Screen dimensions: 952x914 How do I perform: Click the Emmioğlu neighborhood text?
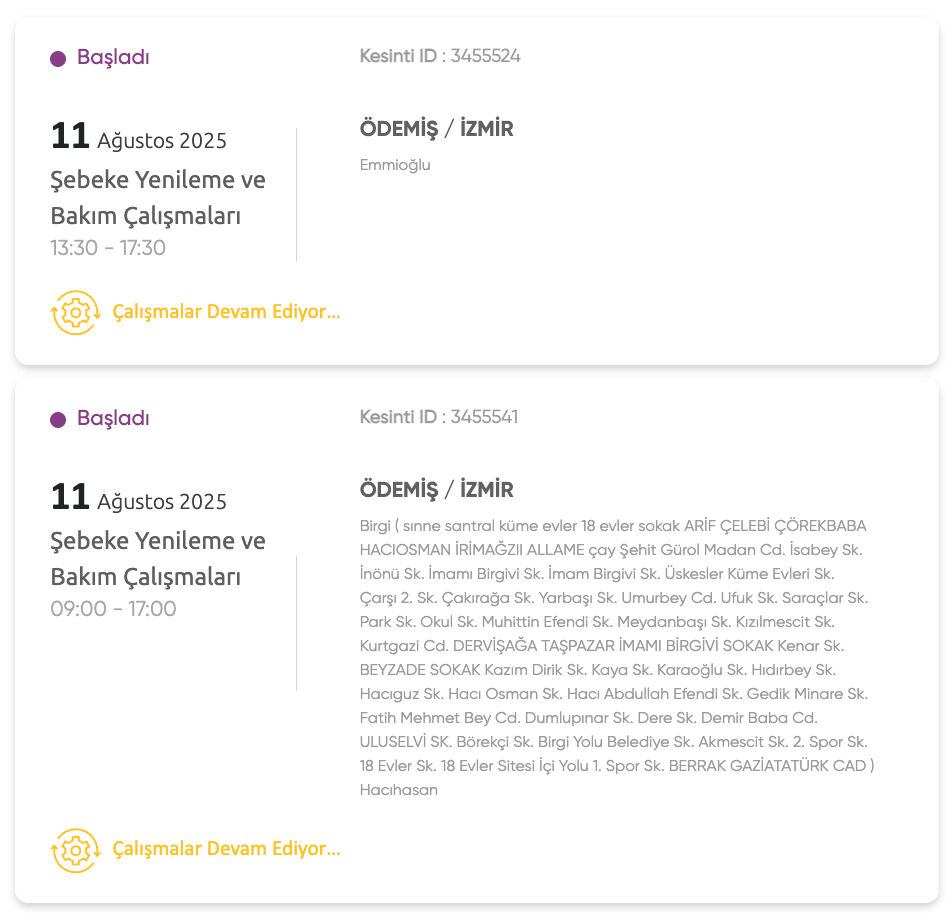(395, 165)
